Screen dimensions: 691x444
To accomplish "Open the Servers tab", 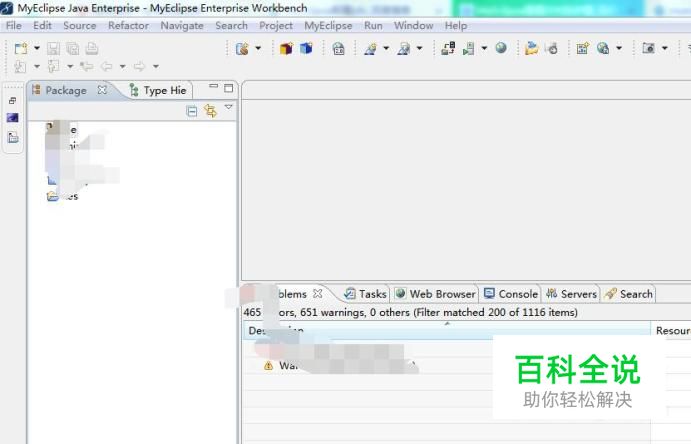I will (571, 294).
